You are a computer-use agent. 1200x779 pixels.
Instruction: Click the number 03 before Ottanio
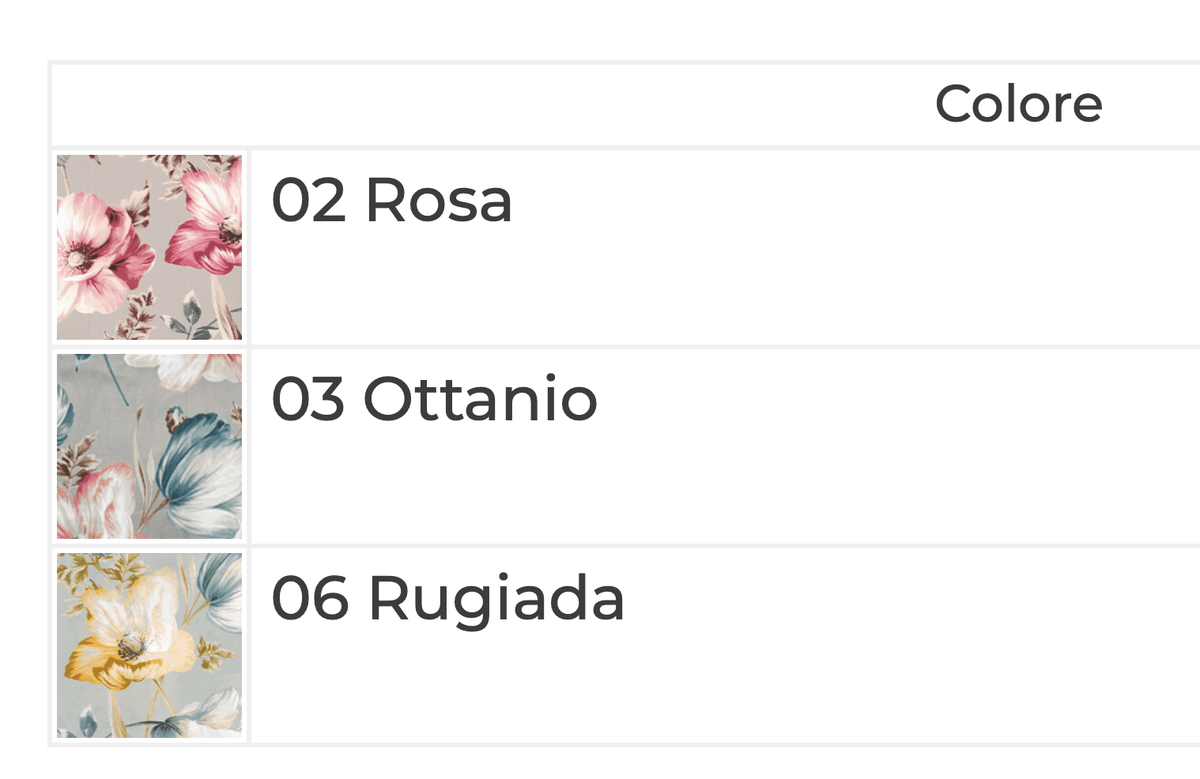coord(309,399)
